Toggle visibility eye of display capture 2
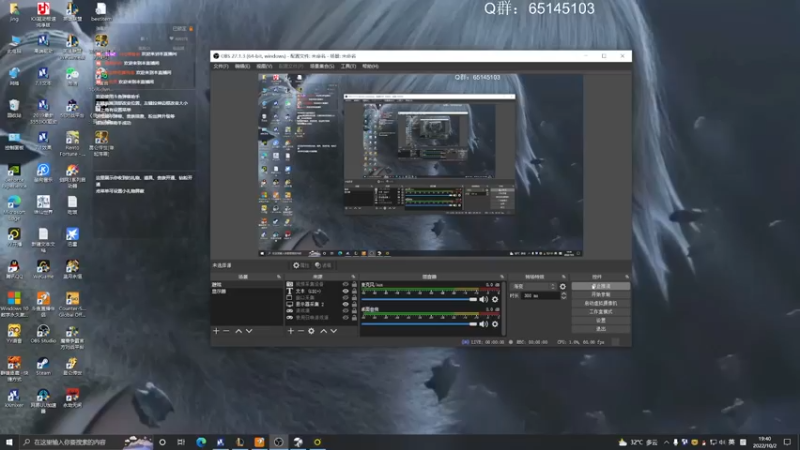Viewport: 800px width, 450px height. click(x=345, y=304)
